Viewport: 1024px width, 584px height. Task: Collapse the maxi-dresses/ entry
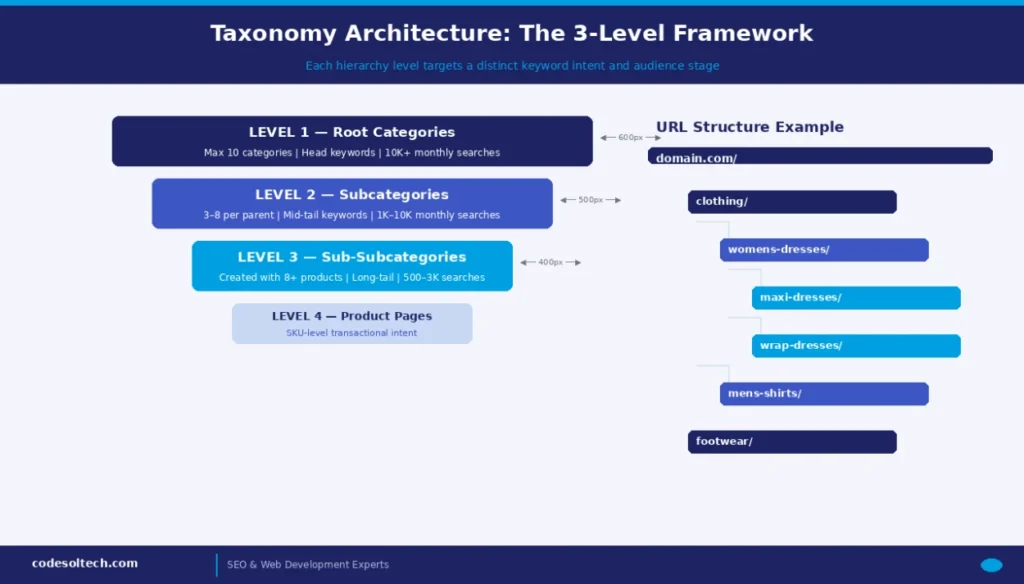tap(855, 297)
